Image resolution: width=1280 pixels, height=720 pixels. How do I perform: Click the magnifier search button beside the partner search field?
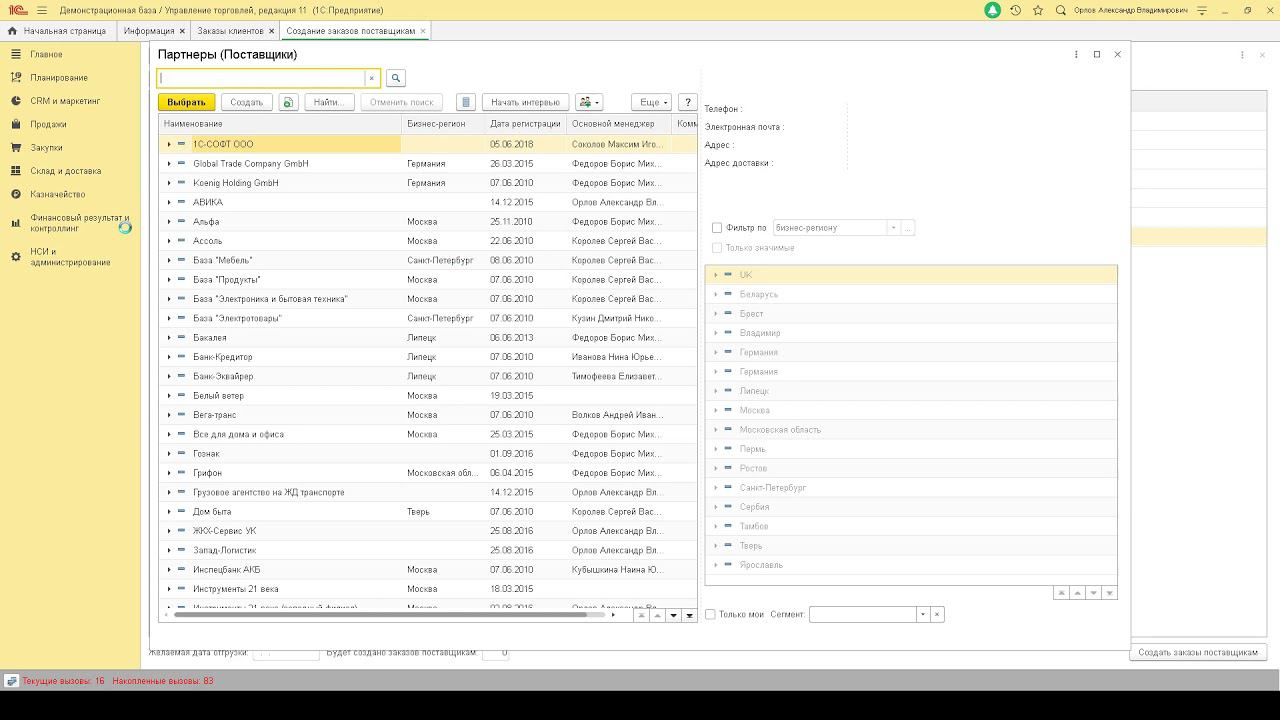pyautogui.click(x=395, y=78)
